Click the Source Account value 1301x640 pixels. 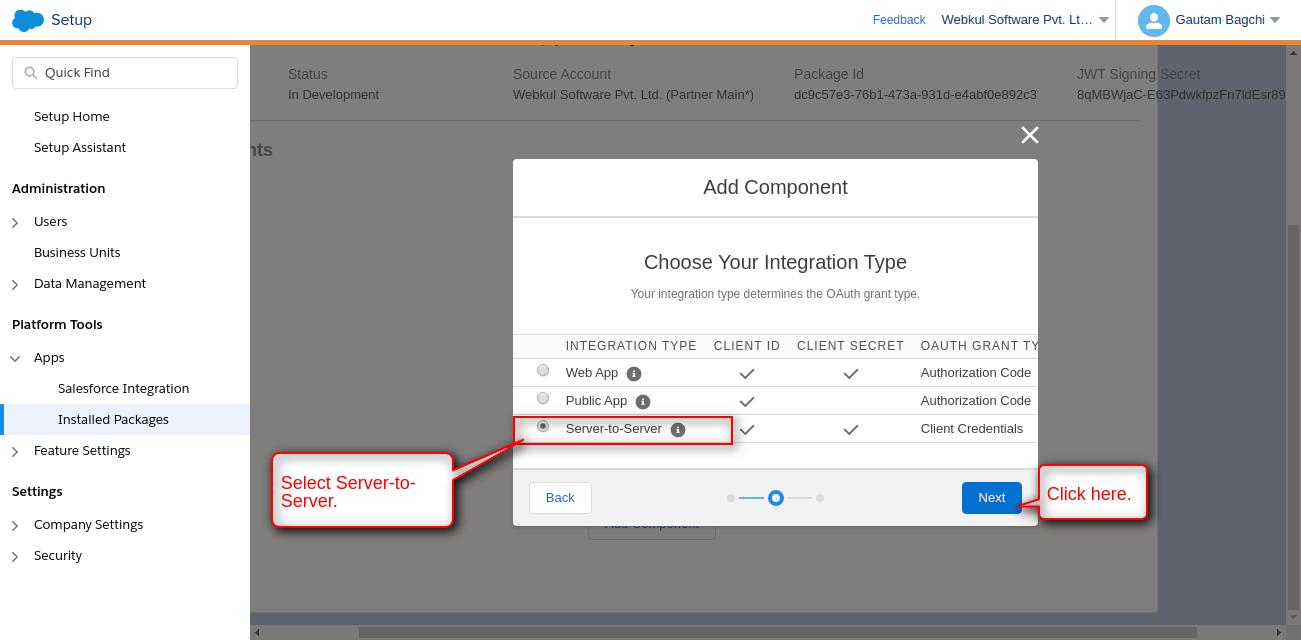pos(633,95)
